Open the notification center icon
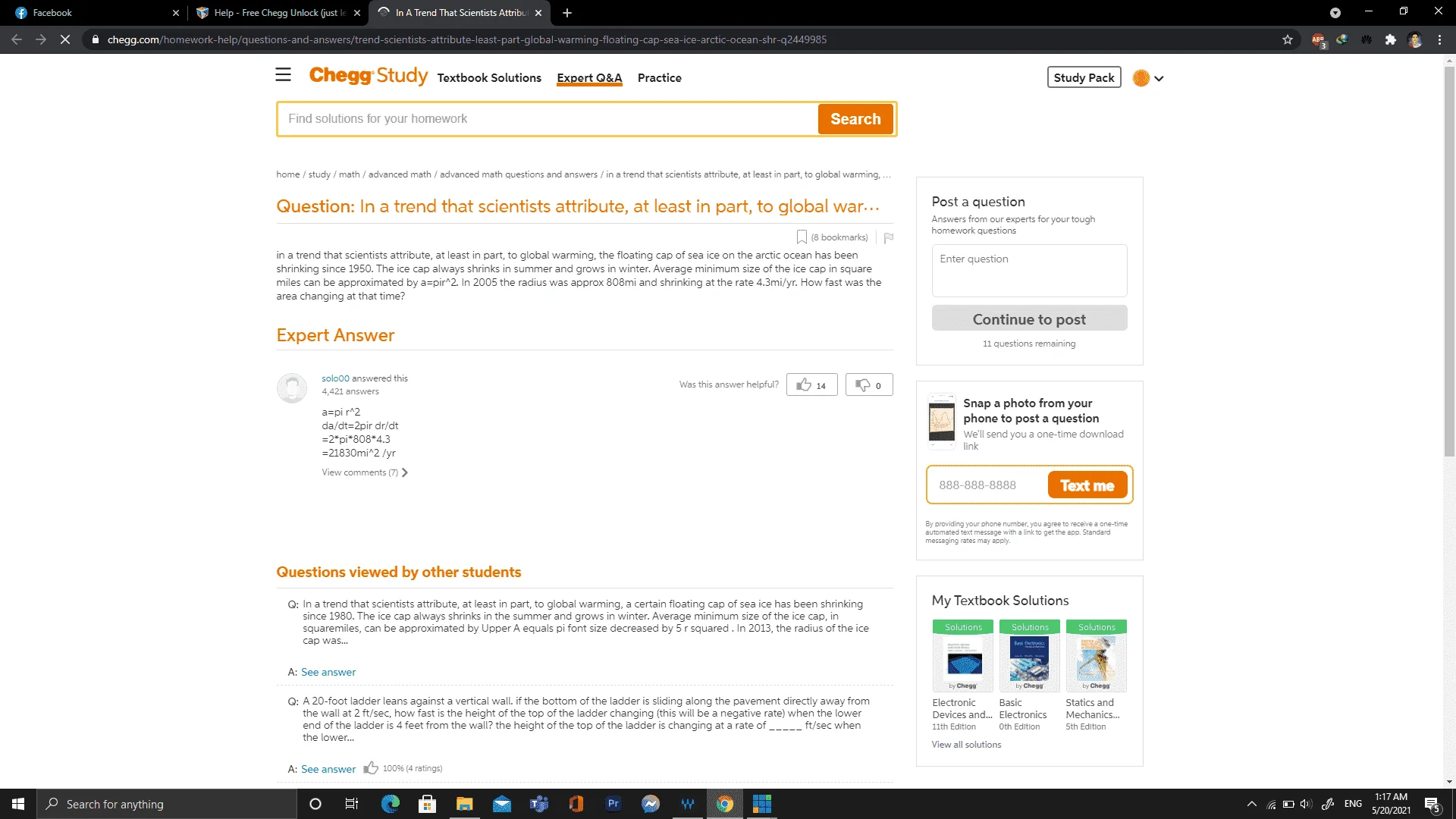 pyautogui.click(x=1432, y=805)
